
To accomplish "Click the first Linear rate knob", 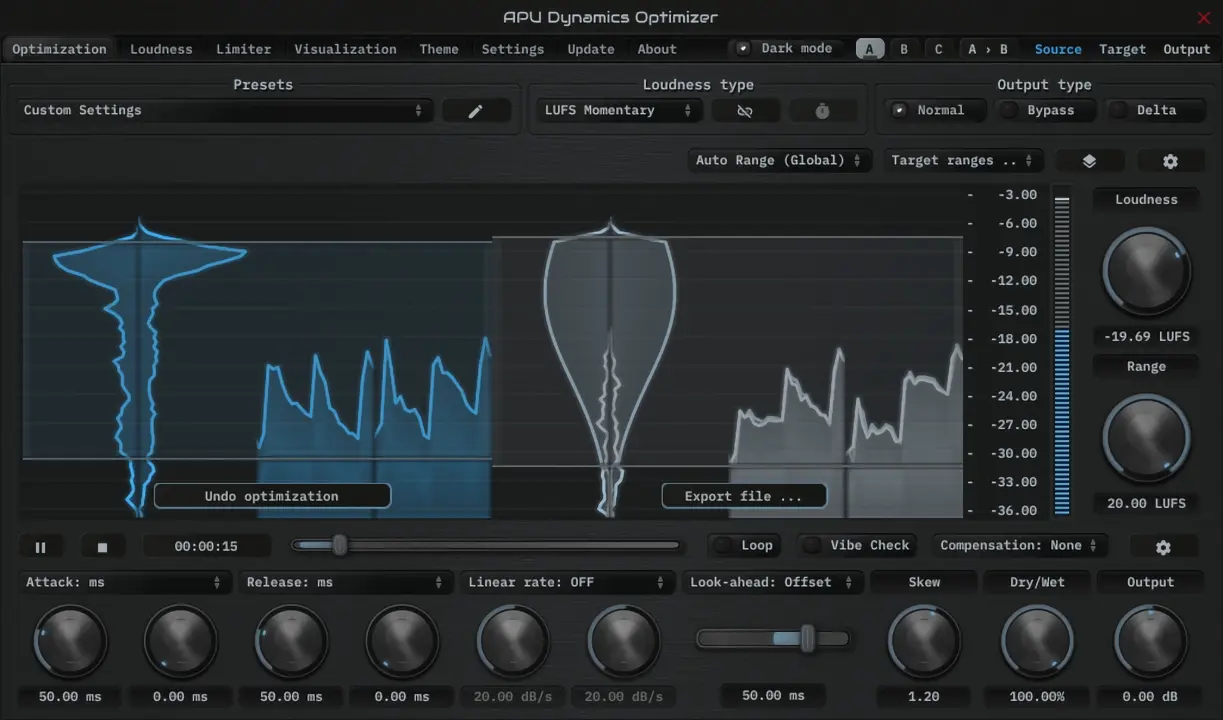I will [513, 642].
